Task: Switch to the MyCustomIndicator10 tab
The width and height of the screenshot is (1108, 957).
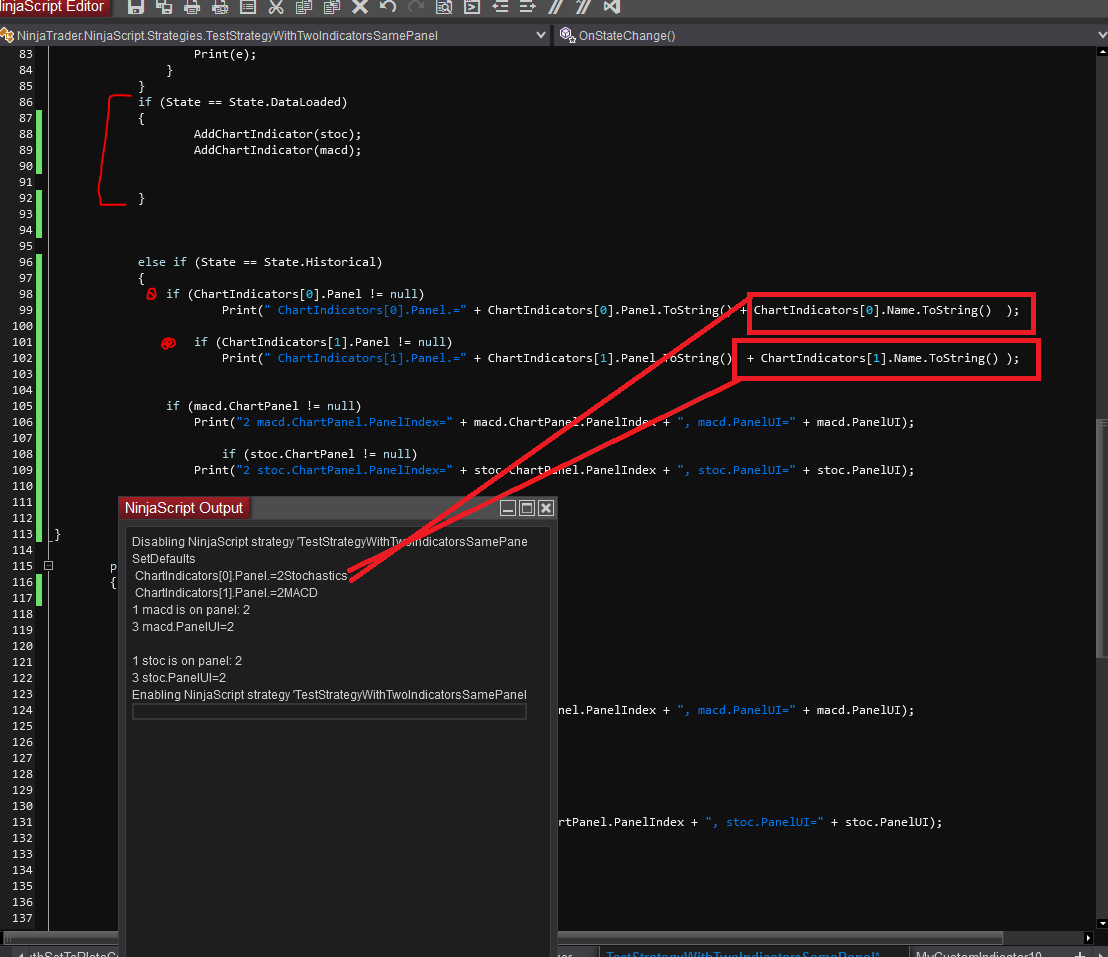Action: pos(979,953)
